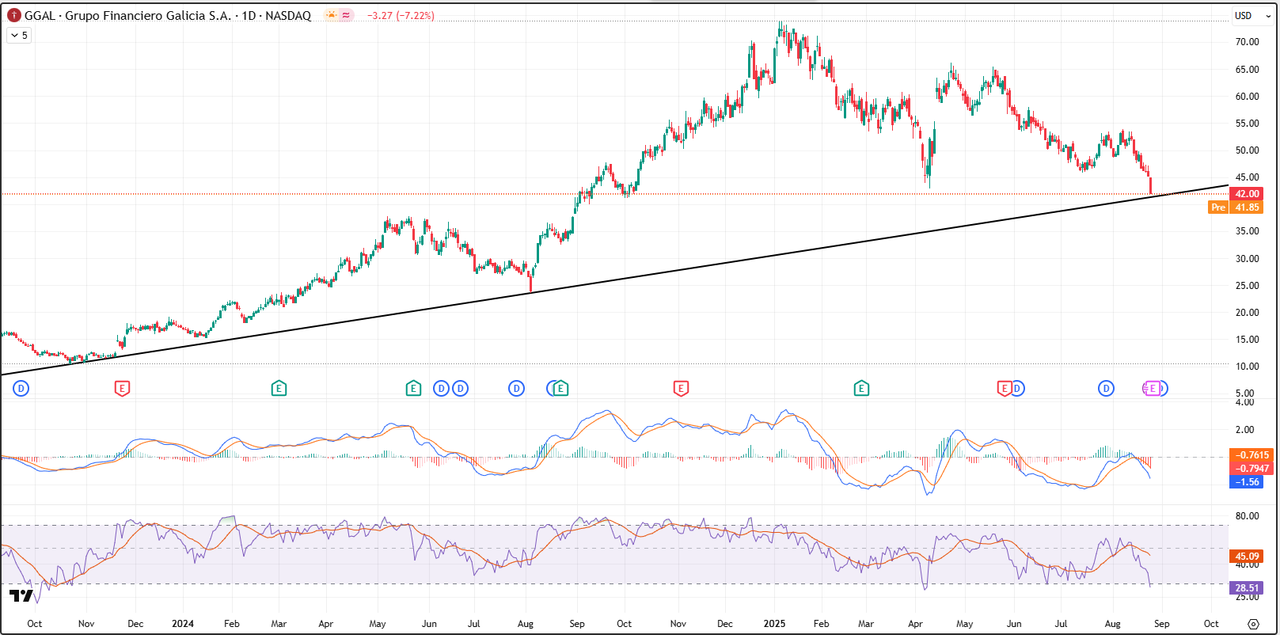
Task: Click the -3.27 (-7.22%) change text
Action: [401, 16]
